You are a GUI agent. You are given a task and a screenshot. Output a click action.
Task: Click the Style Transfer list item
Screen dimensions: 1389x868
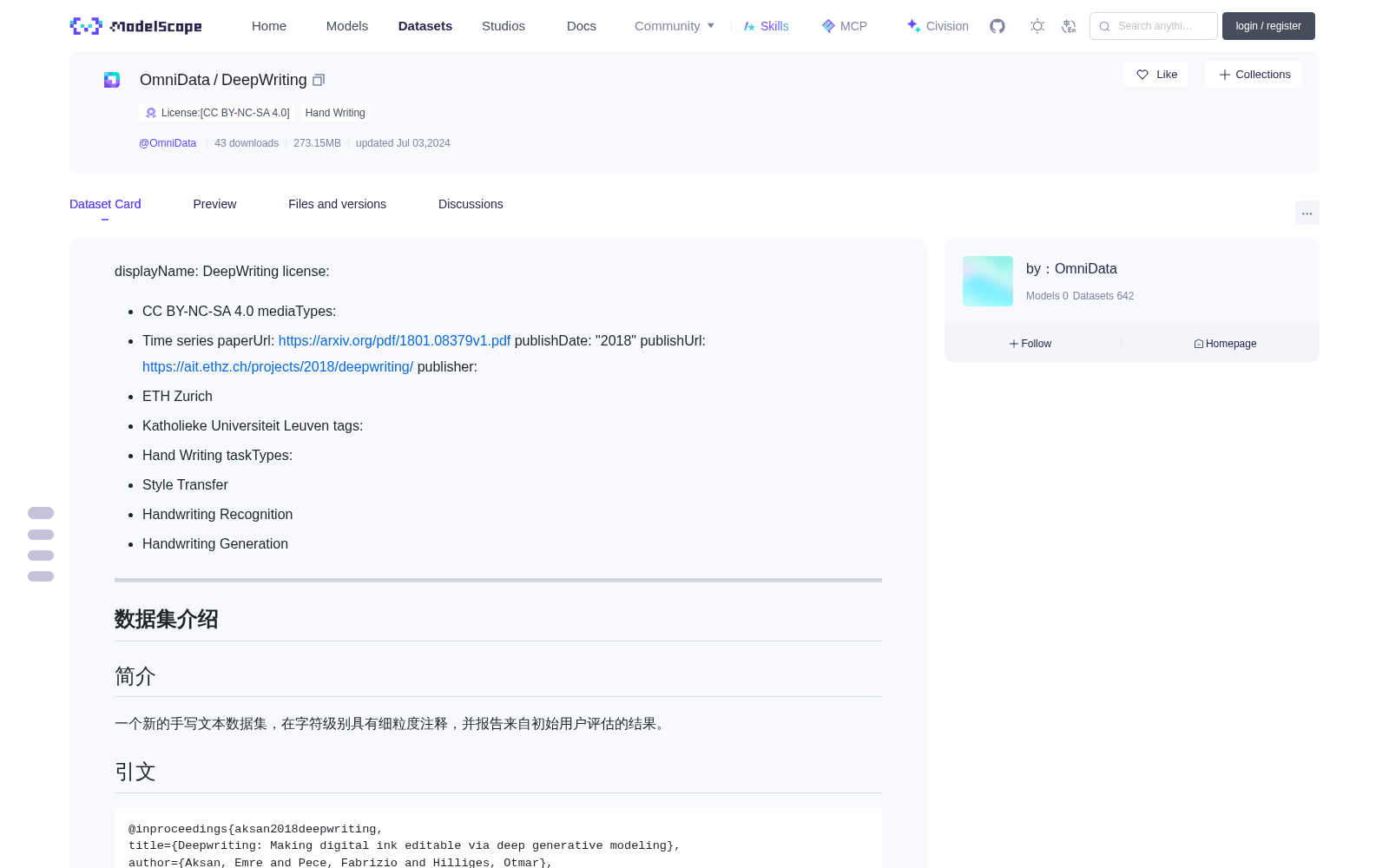pos(185,485)
